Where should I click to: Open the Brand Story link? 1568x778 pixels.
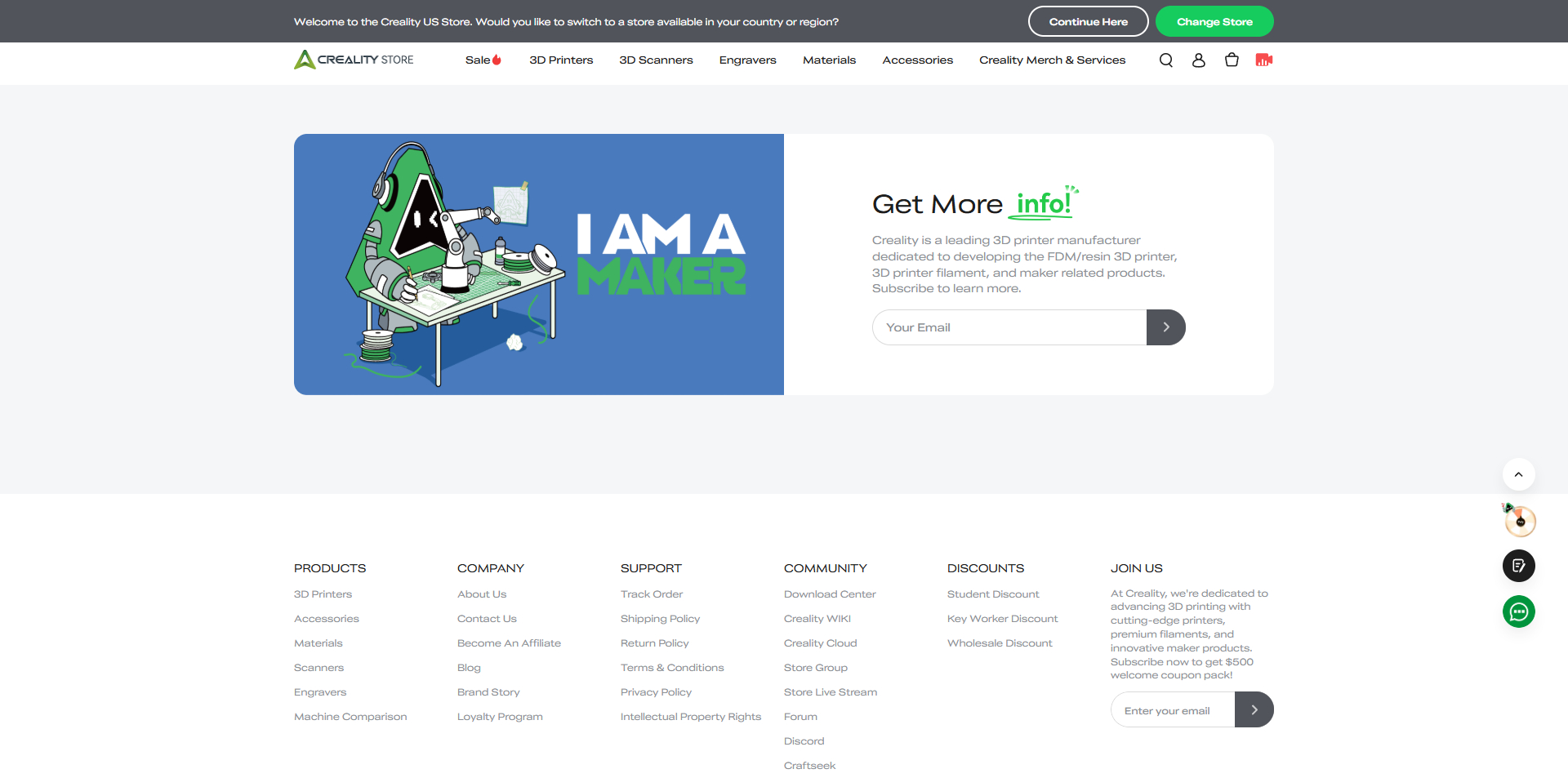tap(488, 692)
